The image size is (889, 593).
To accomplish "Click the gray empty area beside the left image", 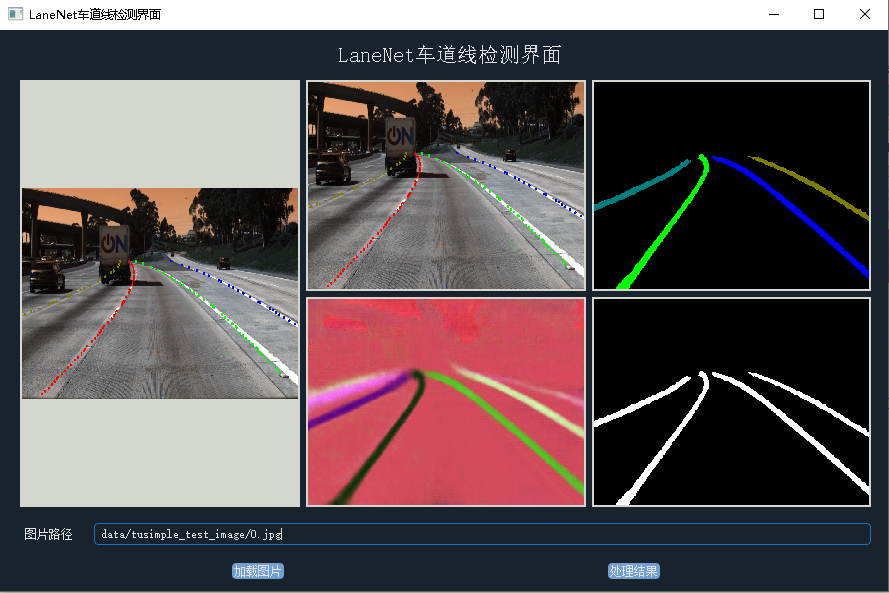I will tap(159, 130).
